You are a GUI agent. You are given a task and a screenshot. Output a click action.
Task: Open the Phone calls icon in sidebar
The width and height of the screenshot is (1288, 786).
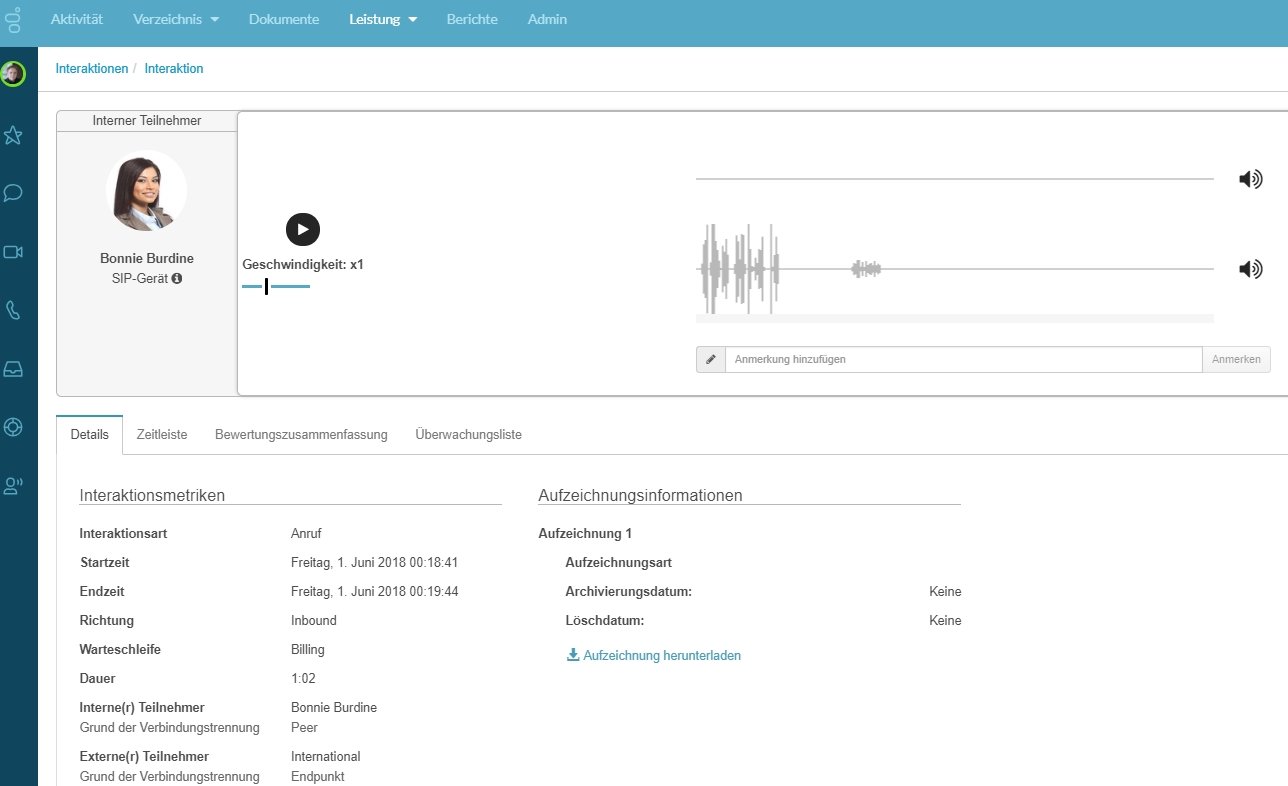tap(13, 310)
